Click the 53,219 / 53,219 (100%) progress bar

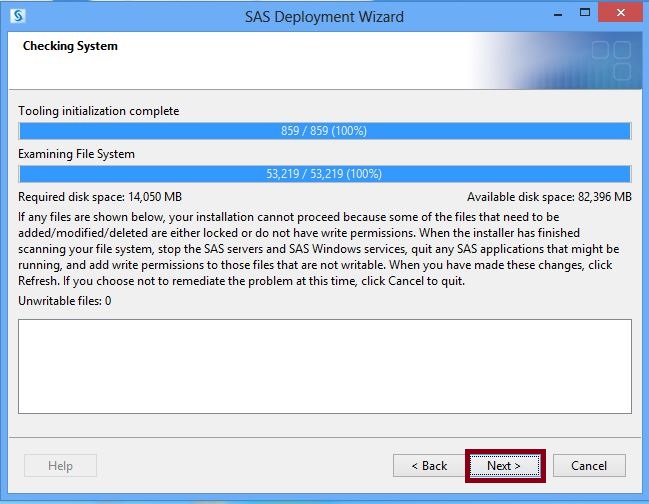tap(324, 174)
